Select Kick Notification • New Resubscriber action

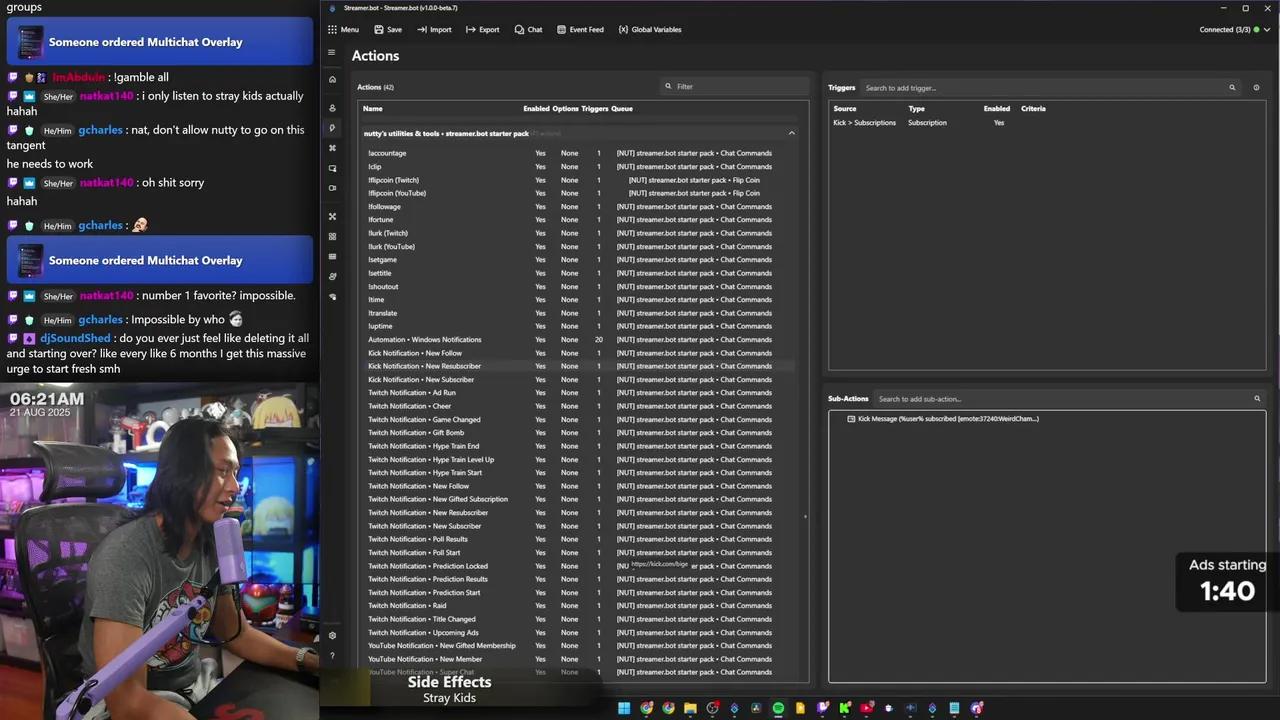pos(424,366)
